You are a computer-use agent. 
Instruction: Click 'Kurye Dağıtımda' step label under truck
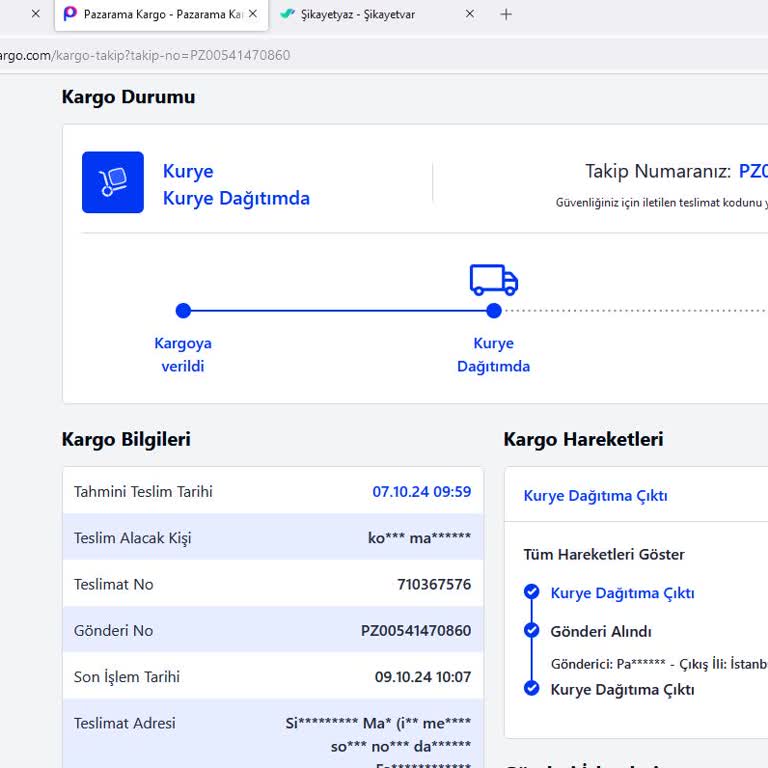494,355
